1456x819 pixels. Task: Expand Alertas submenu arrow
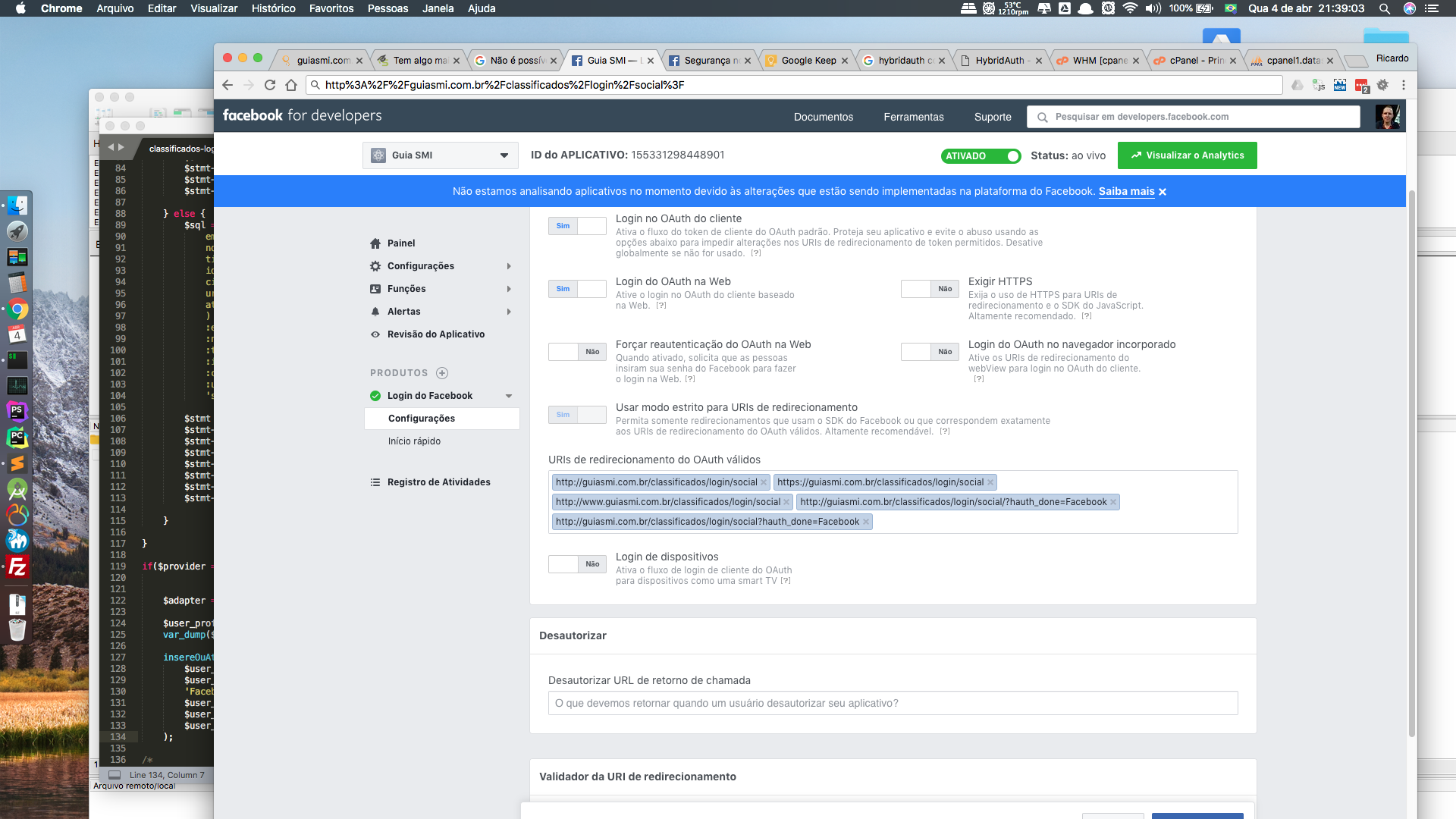[509, 312]
